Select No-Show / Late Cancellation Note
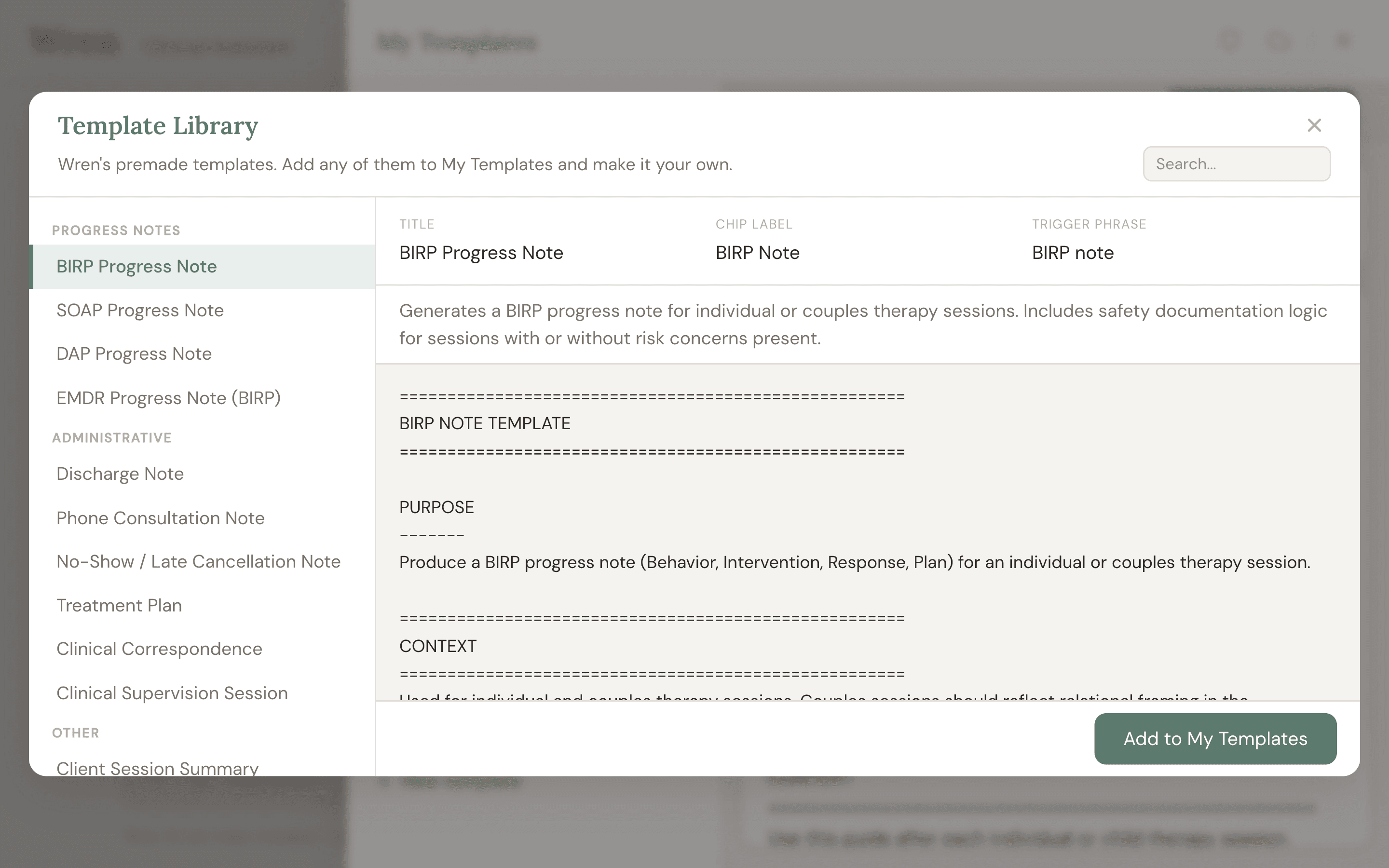Viewport: 1389px width, 868px height. click(202, 561)
